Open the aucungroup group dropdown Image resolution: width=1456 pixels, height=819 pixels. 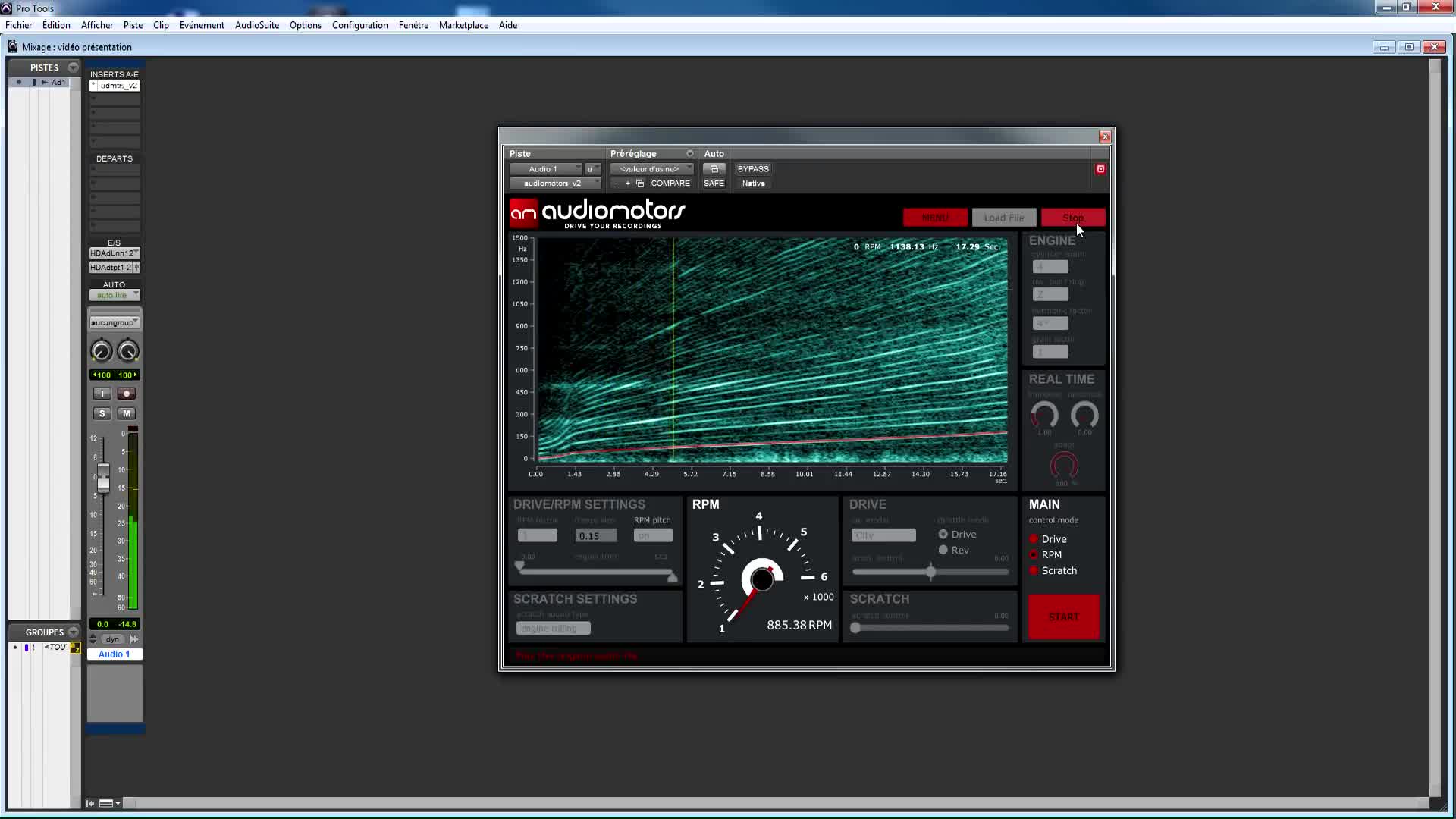(x=115, y=323)
